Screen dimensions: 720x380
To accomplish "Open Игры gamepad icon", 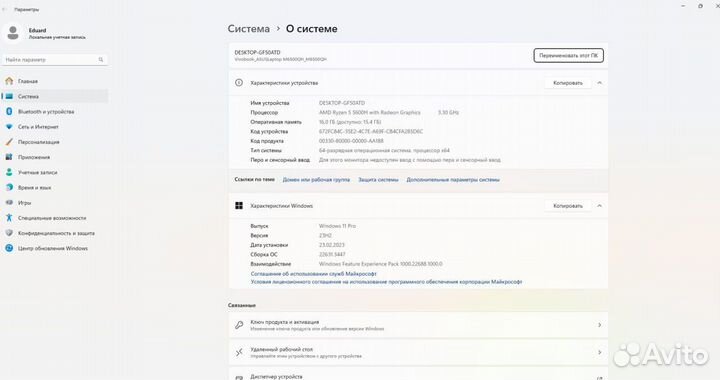I will coord(9,202).
